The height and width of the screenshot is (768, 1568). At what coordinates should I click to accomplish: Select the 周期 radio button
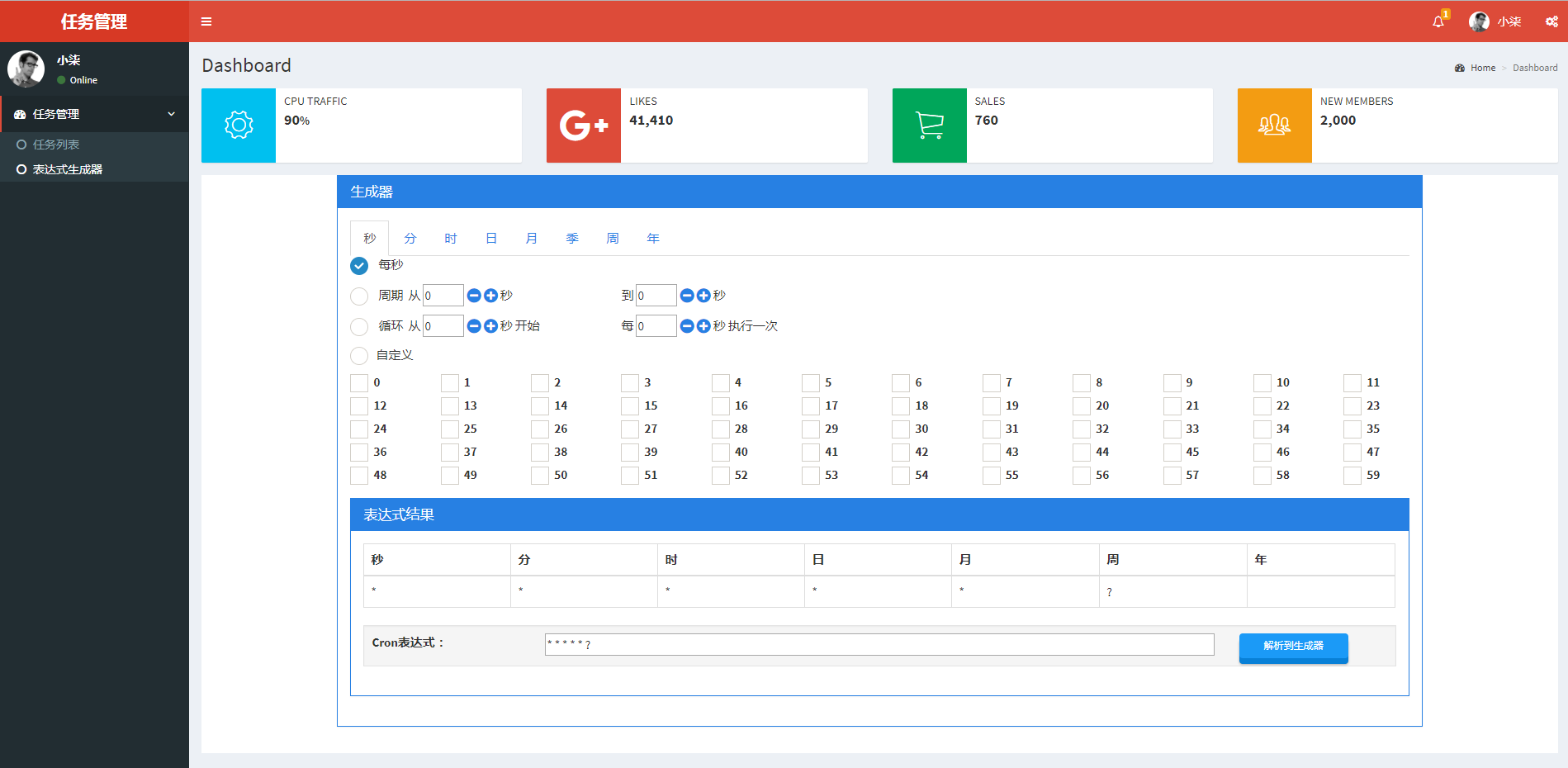click(x=359, y=296)
